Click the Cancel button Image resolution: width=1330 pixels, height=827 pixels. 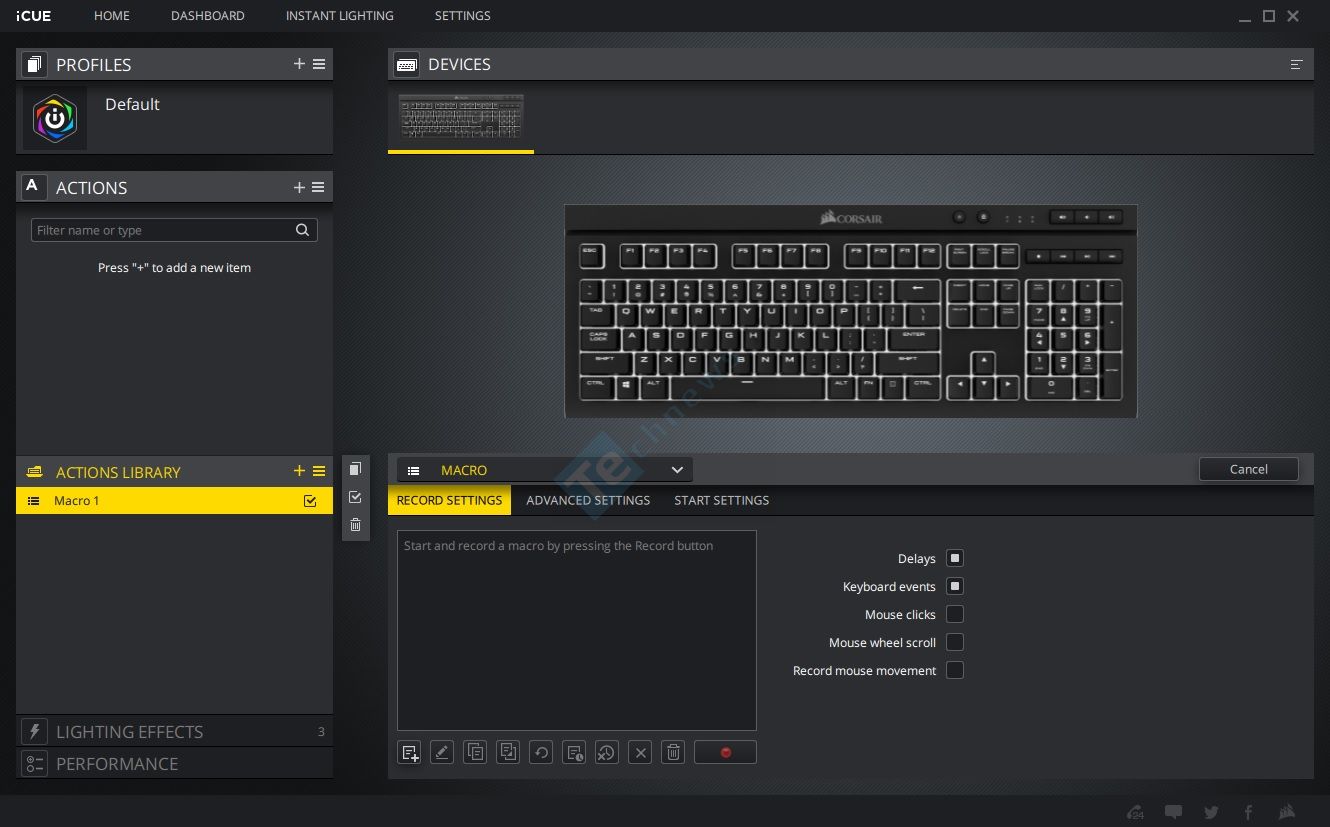pos(1249,469)
